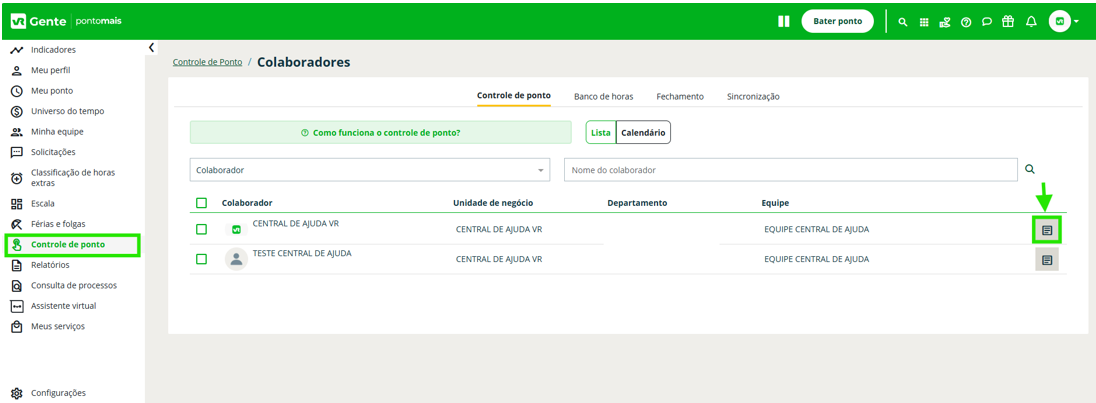The width and height of the screenshot is (1096, 403).
Task: Open the gift icon in top bar
Action: [x=1008, y=21]
